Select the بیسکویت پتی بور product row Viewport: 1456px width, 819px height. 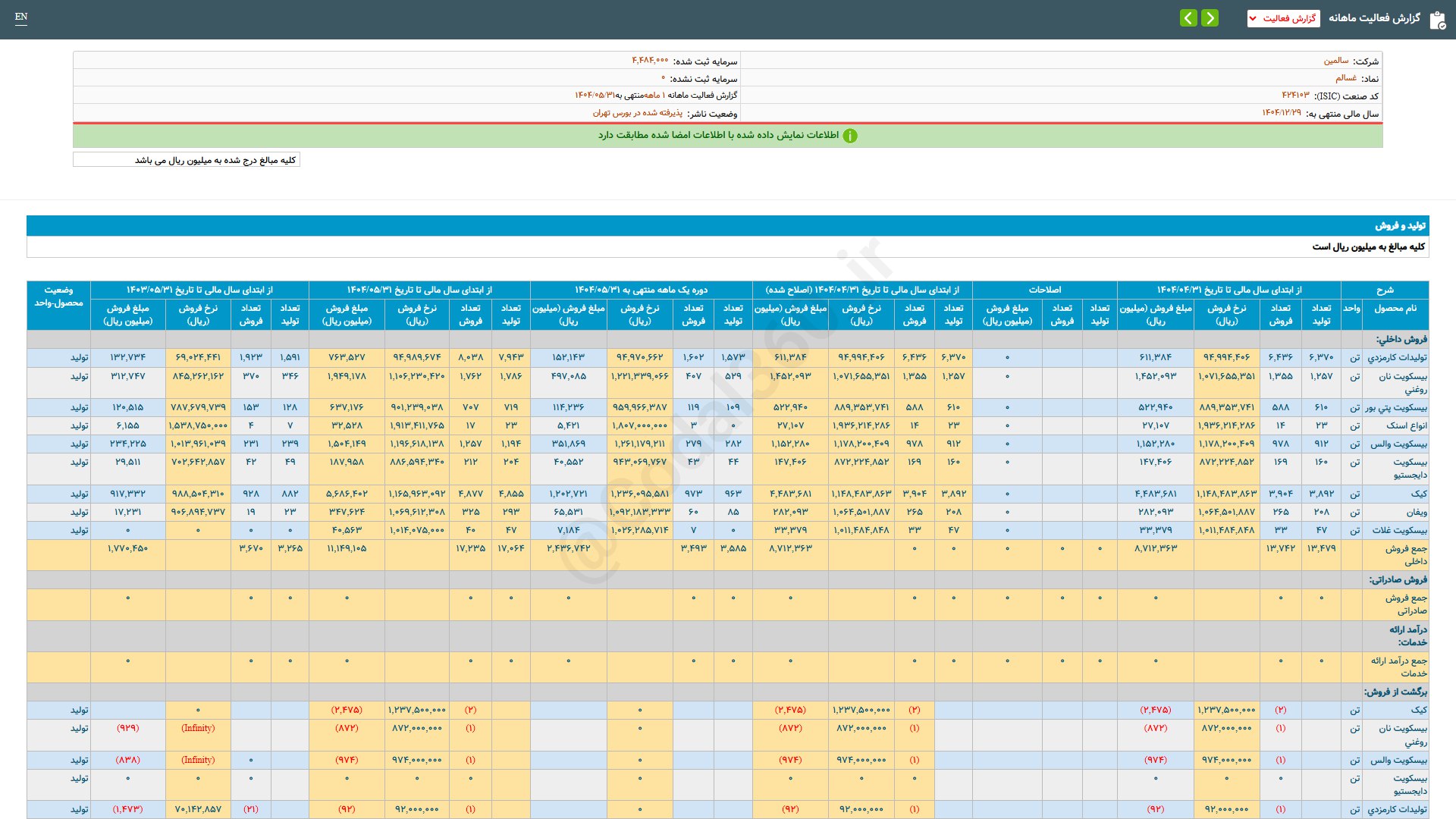pyautogui.click(x=728, y=407)
